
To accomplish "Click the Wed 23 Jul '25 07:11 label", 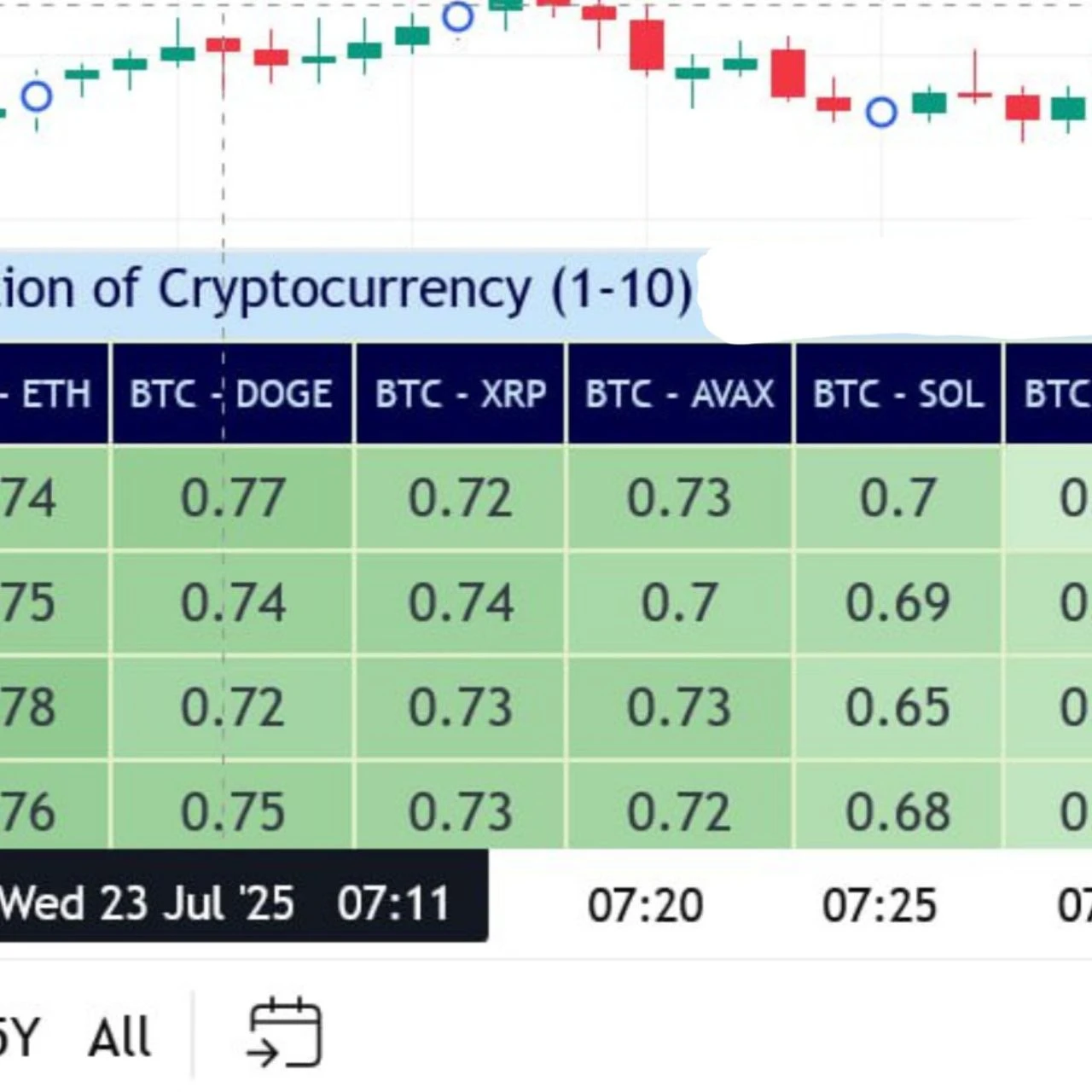I will pyautogui.click(x=224, y=903).
